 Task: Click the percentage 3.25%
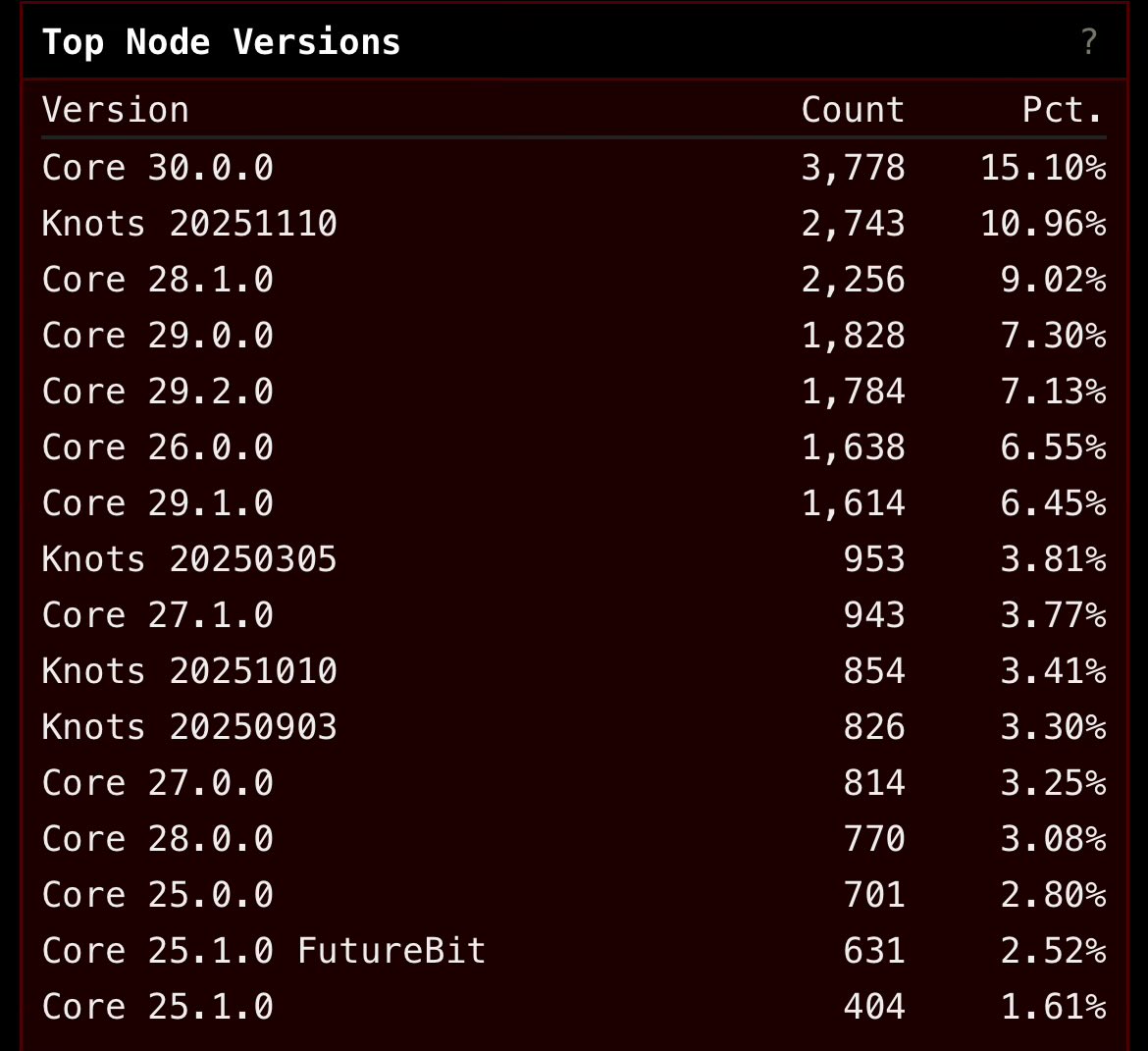point(1054,783)
